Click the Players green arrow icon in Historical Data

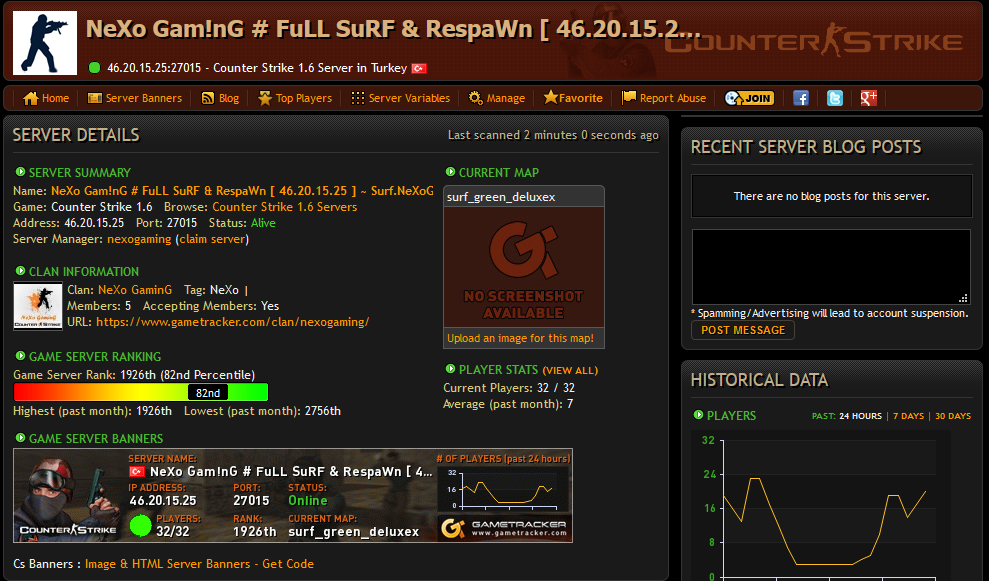698,414
